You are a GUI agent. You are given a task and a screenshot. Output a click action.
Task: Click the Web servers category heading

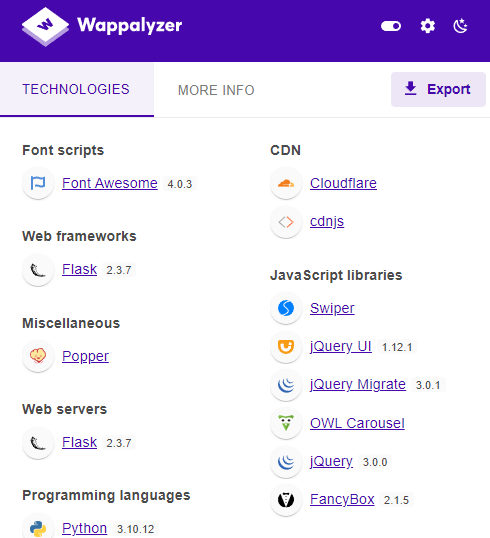(65, 409)
